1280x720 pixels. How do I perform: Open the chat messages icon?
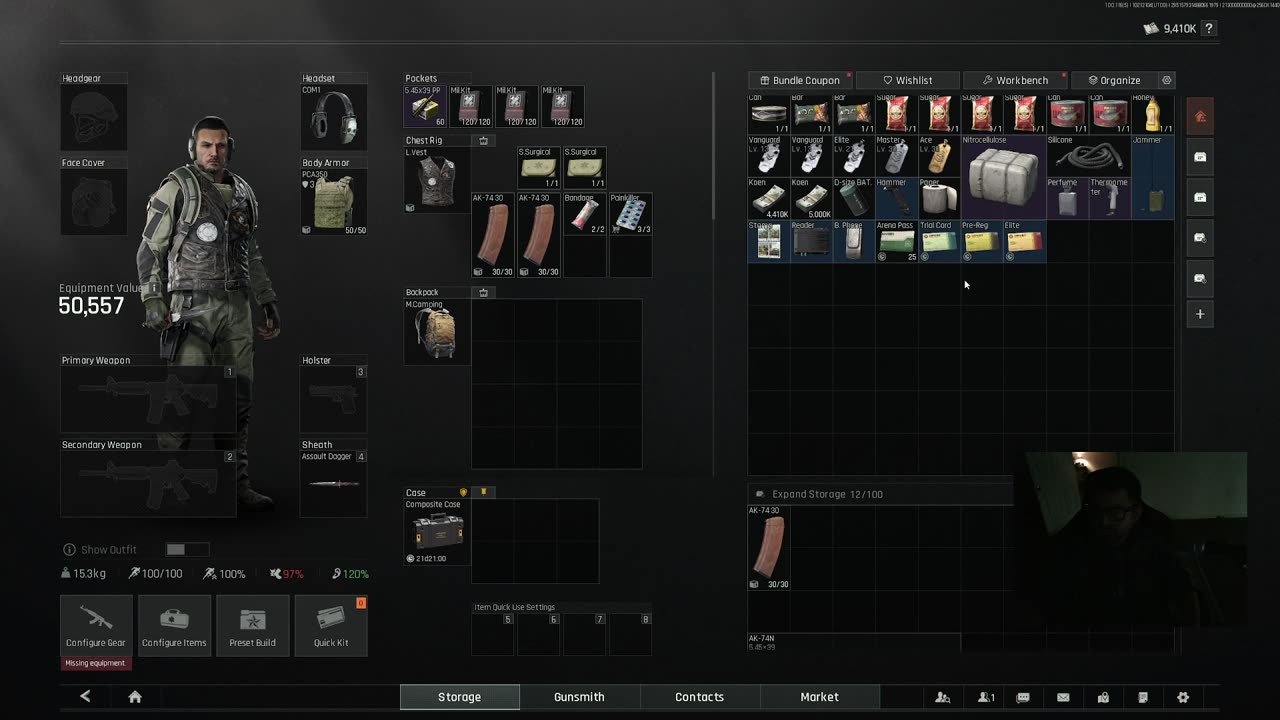pos(1023,697)
